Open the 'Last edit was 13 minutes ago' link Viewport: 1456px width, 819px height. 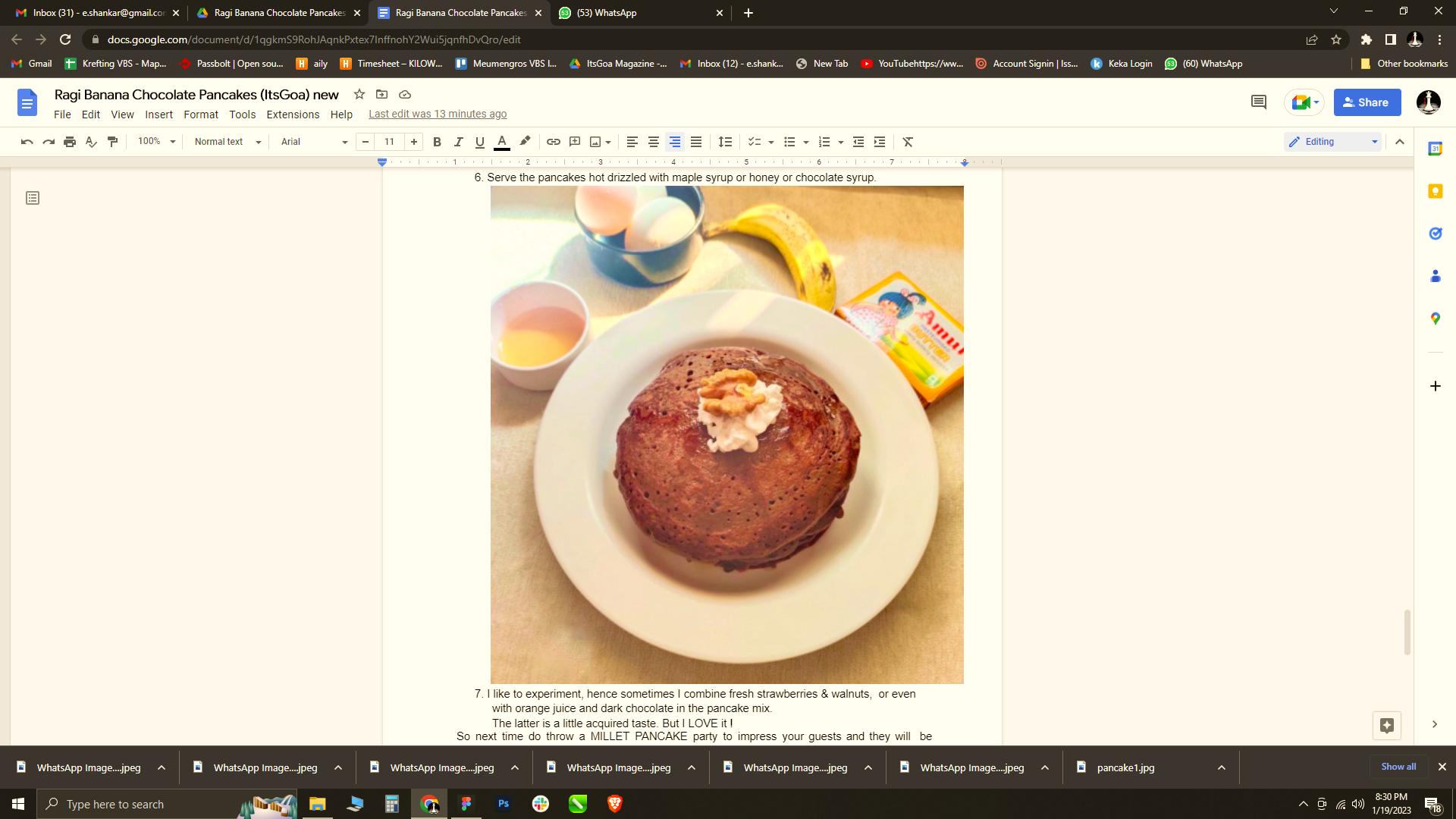click(438, 115)
